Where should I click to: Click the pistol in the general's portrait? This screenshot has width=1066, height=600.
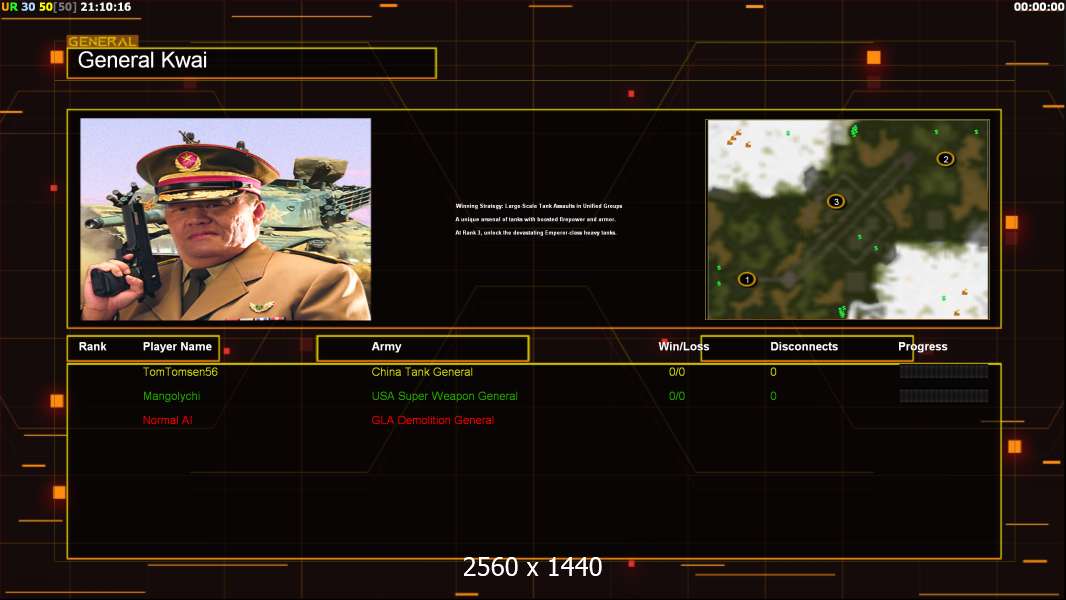128,249
